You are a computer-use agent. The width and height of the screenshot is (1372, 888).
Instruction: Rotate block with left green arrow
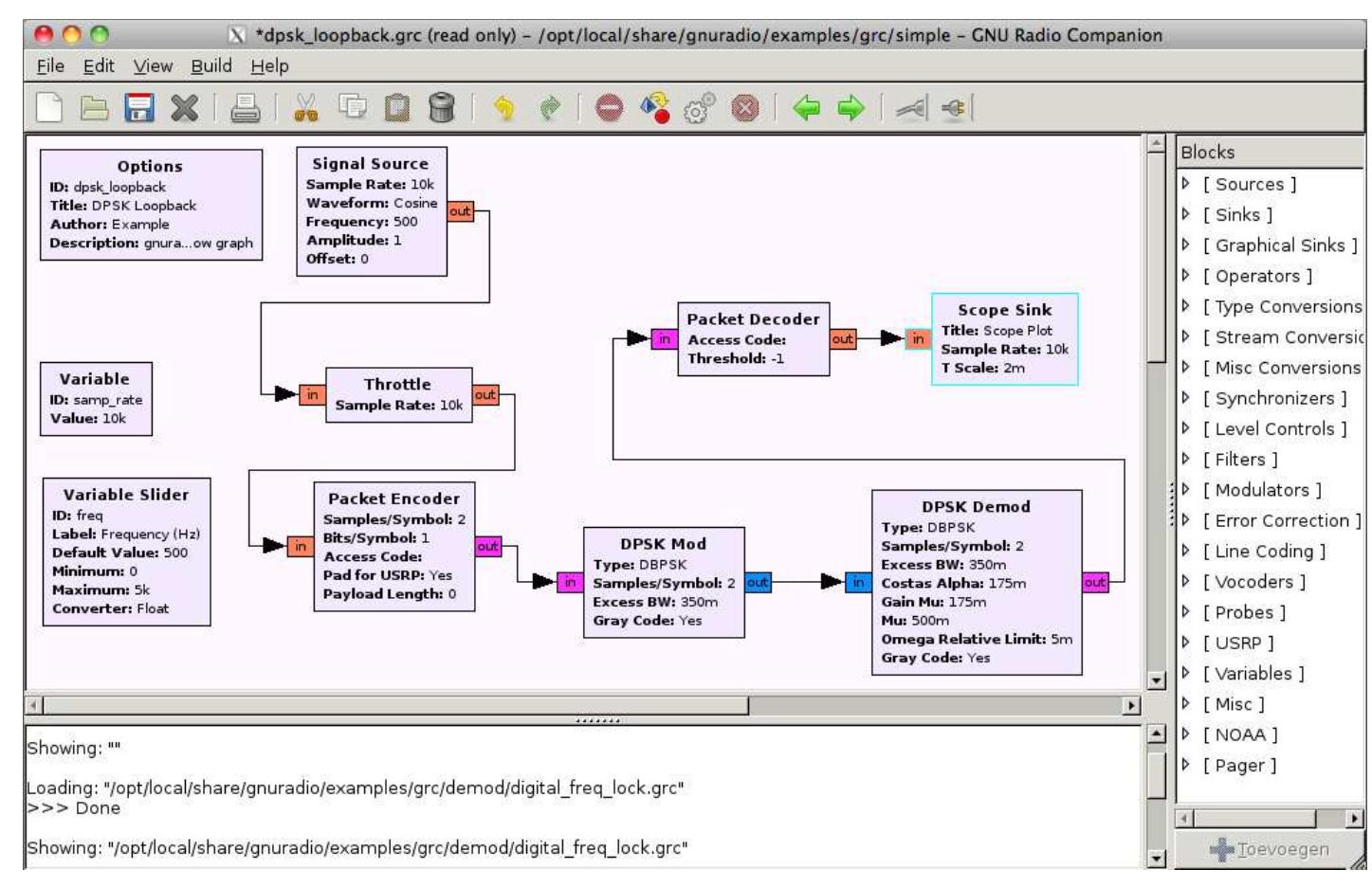click(806, 109)
